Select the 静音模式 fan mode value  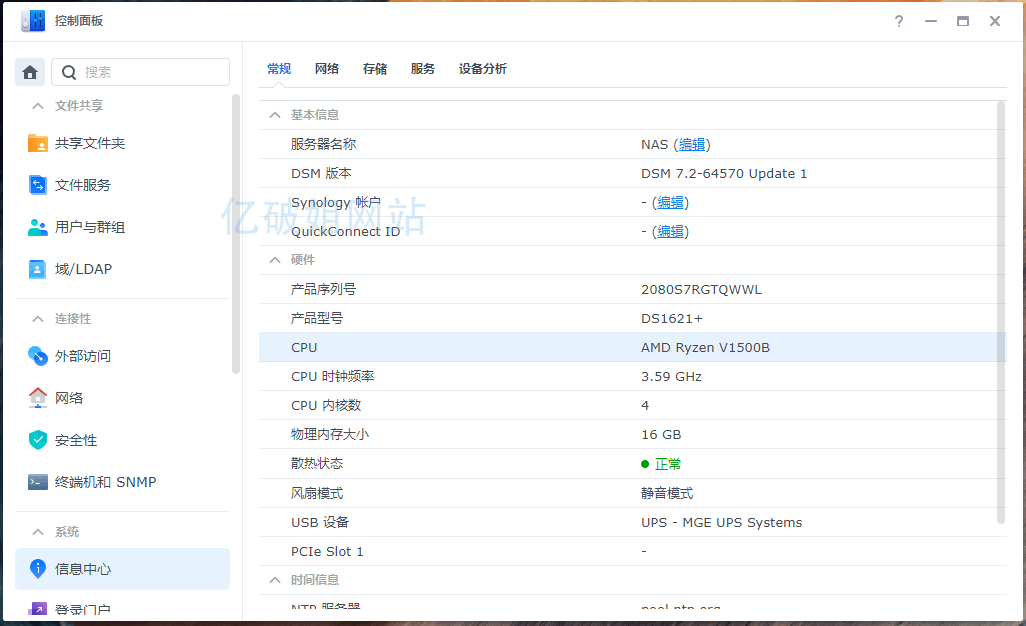[667, 493]
